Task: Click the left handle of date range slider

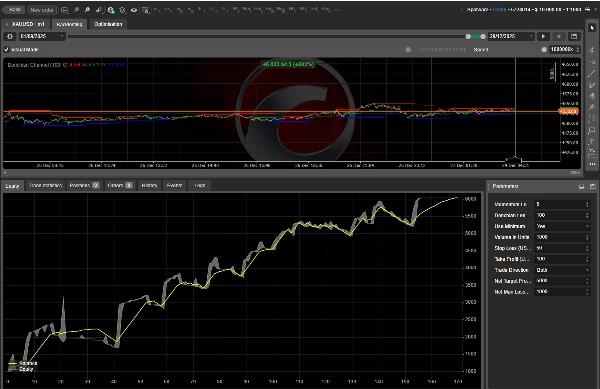Action: 468,36
